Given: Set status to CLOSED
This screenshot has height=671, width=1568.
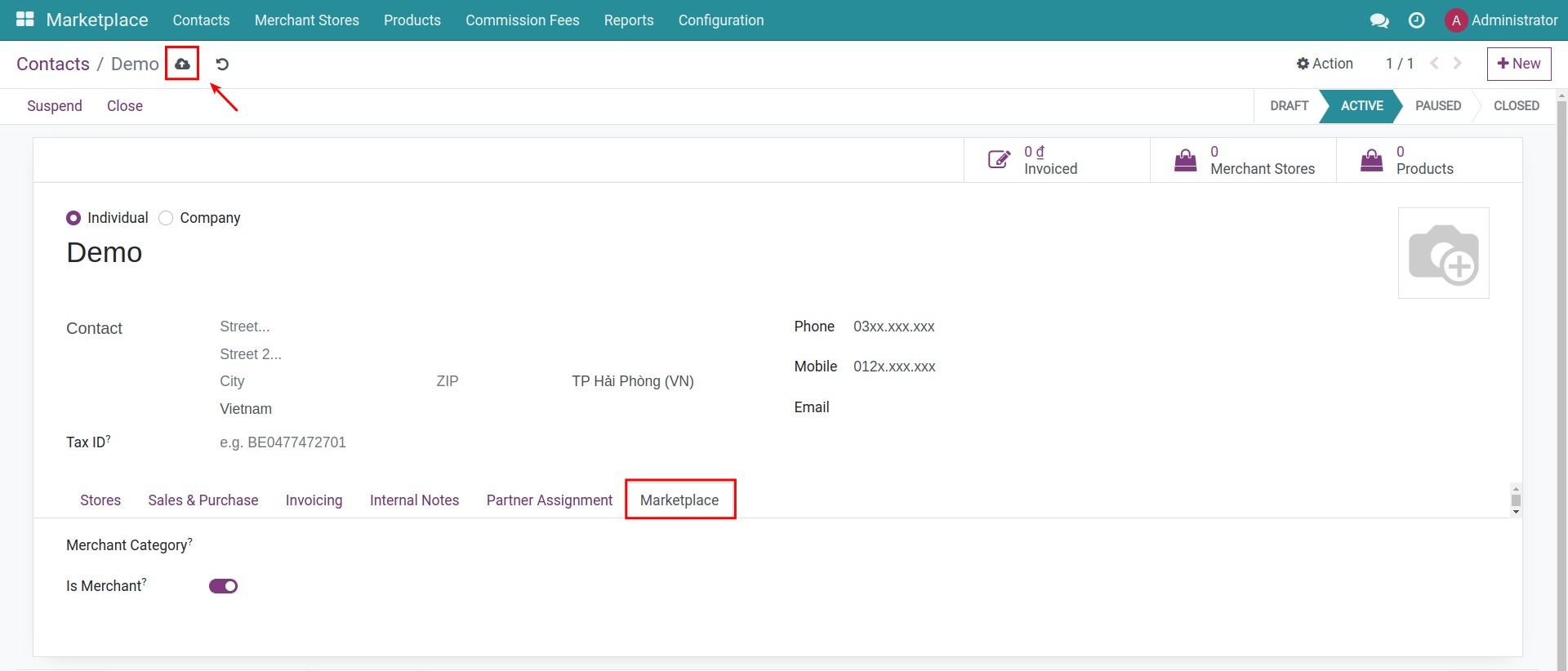Looking at the screenshot, I should pos(1517,106).
